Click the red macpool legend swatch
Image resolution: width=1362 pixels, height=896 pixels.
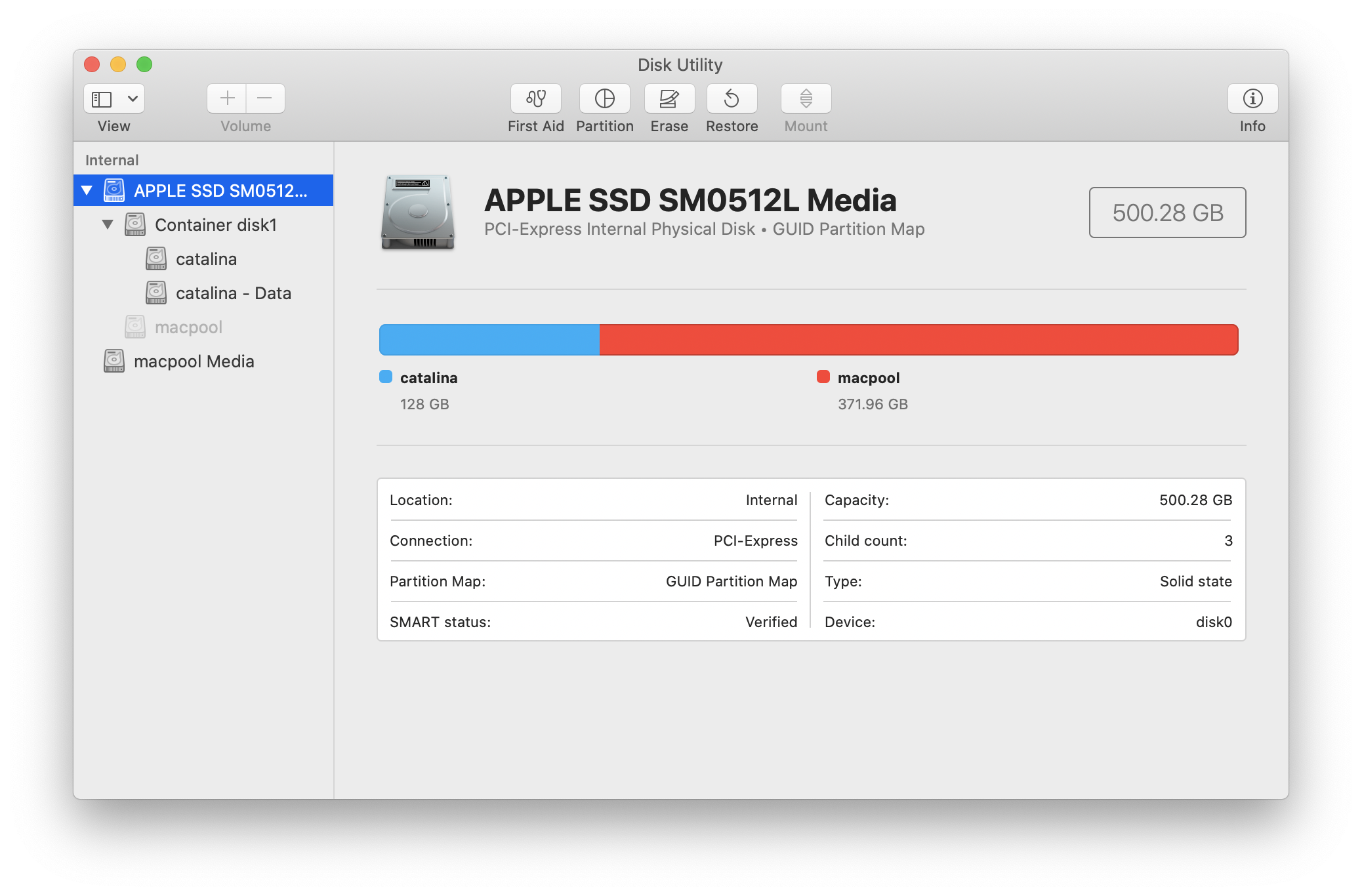coord(823,377)
